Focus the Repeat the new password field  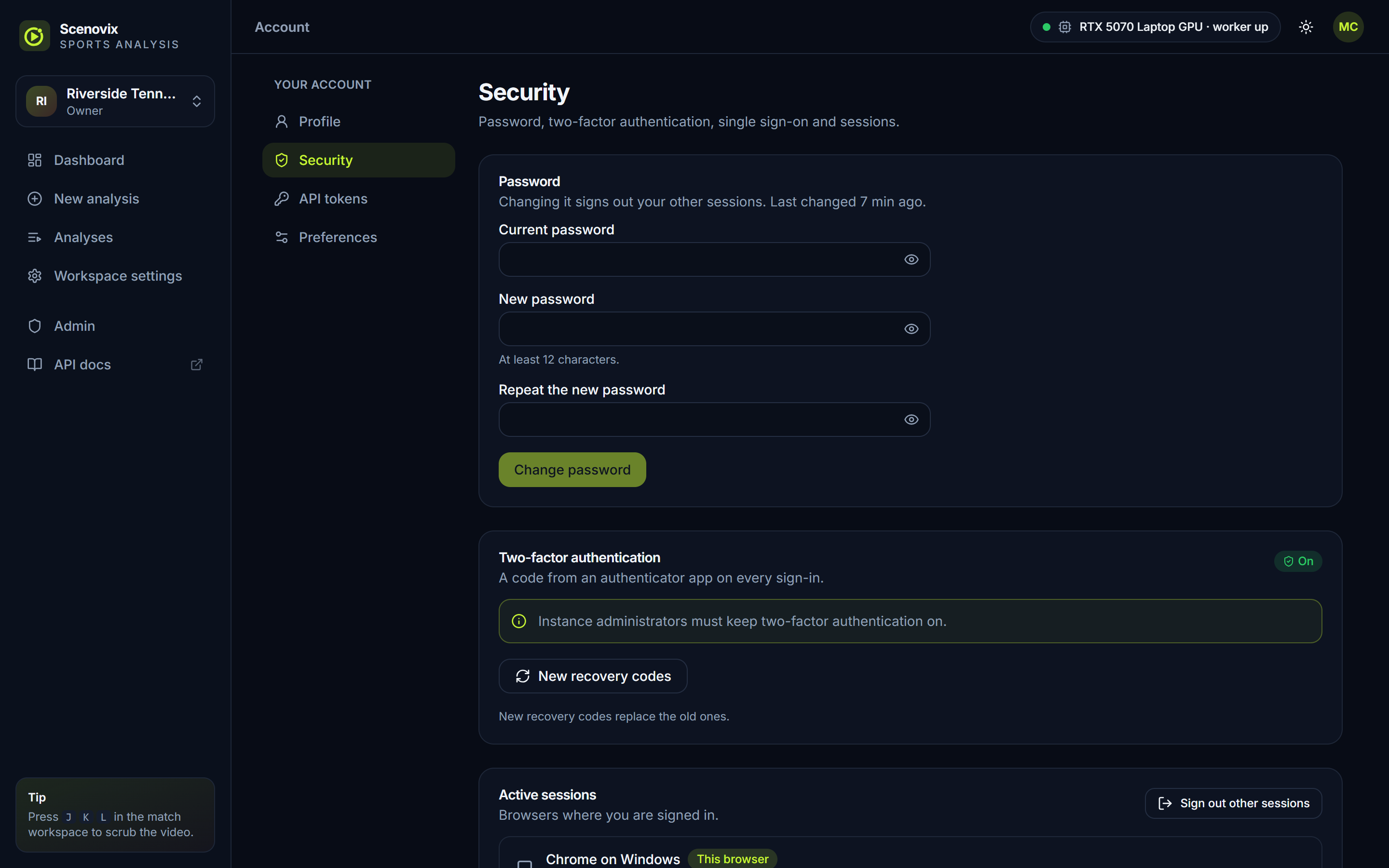coord(715,420)
